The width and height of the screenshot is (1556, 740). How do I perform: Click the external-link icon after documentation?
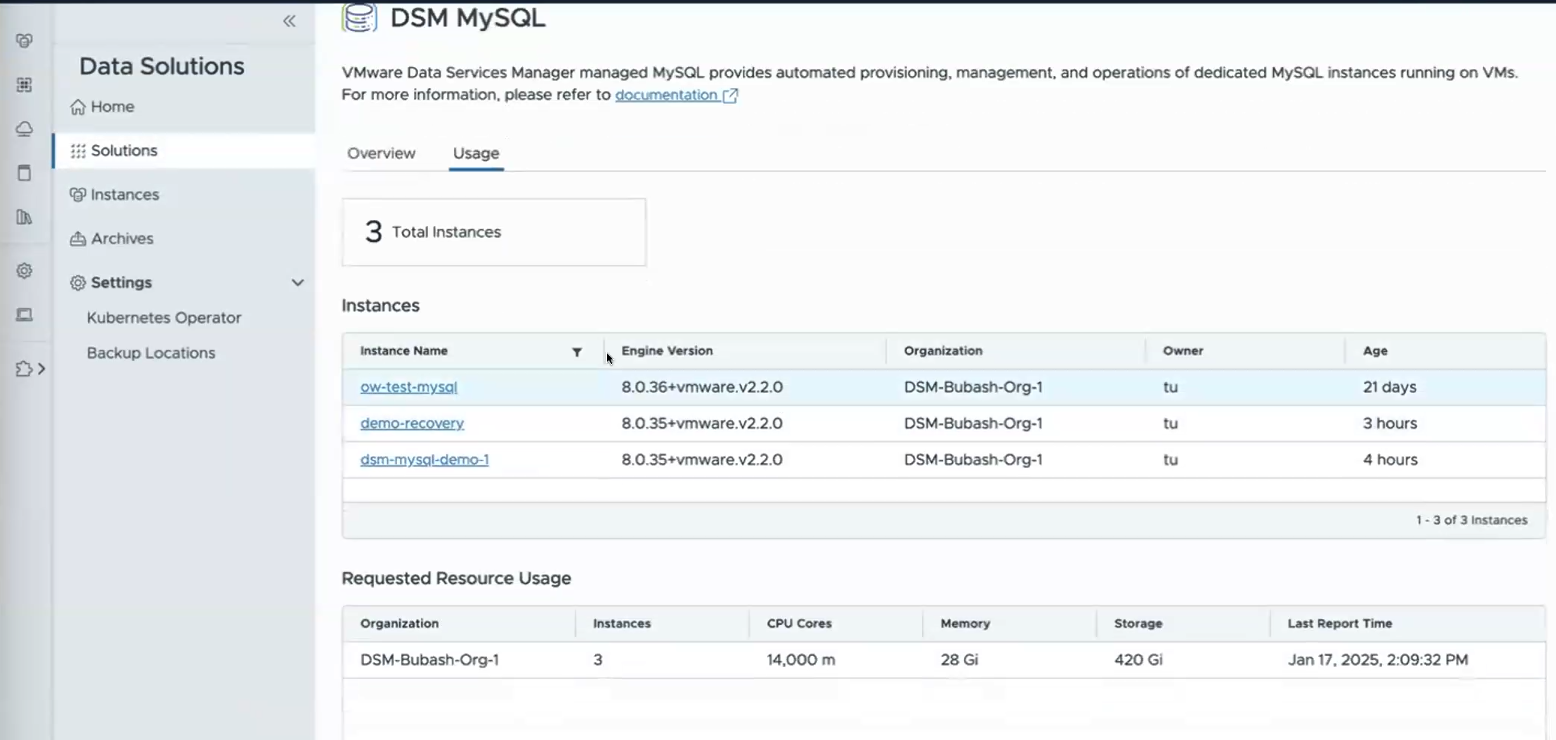730,95
